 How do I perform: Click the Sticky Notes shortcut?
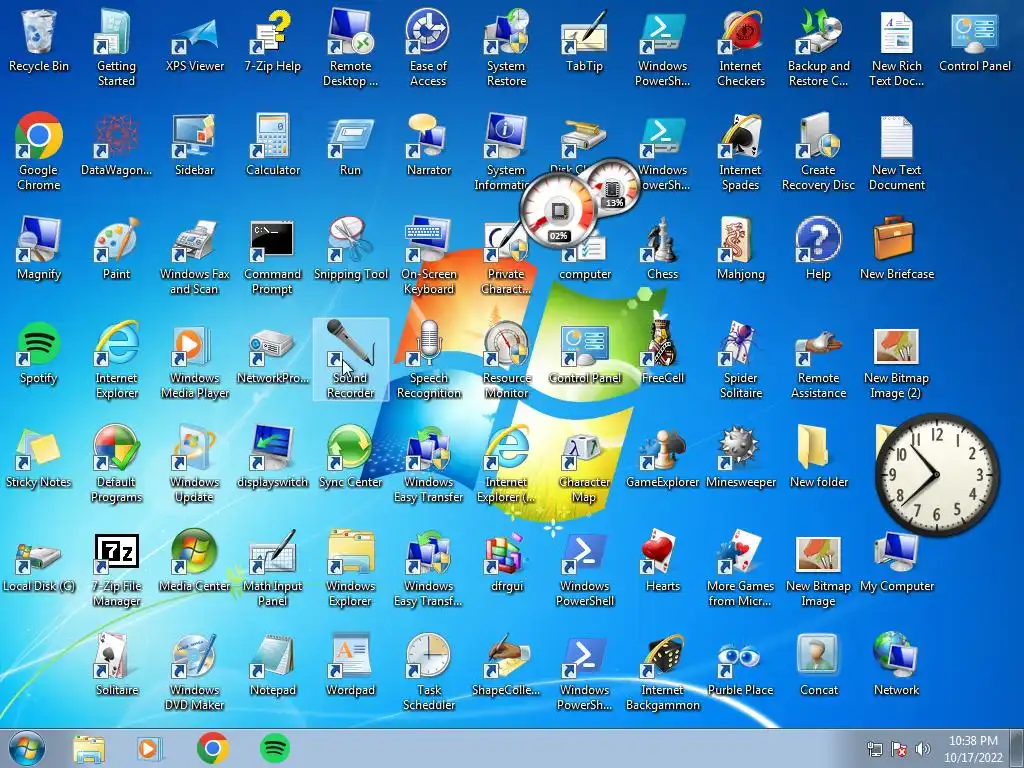39,449
